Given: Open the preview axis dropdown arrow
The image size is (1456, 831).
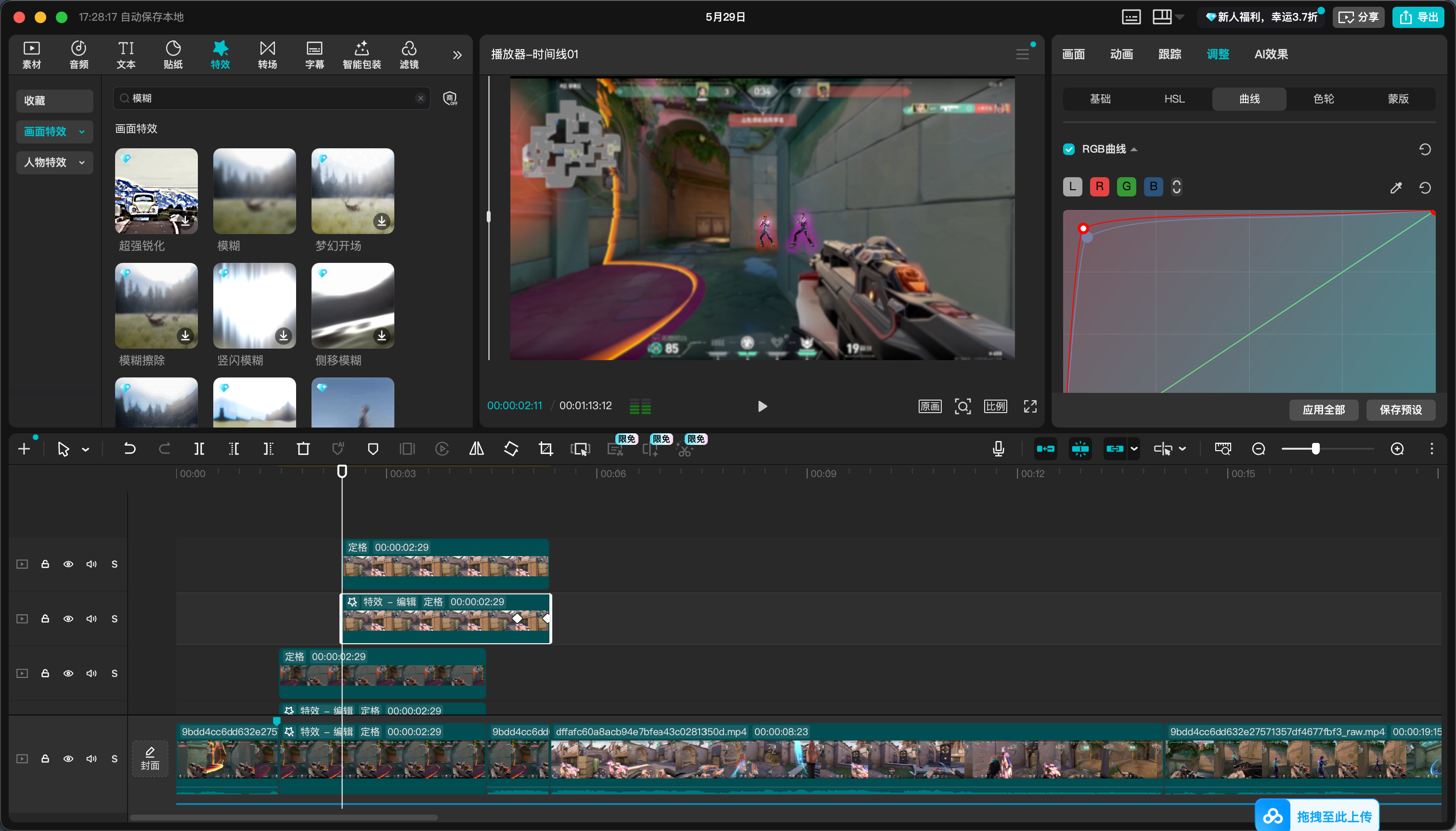Looking at the screenshot, I should tap(1183, 449).
